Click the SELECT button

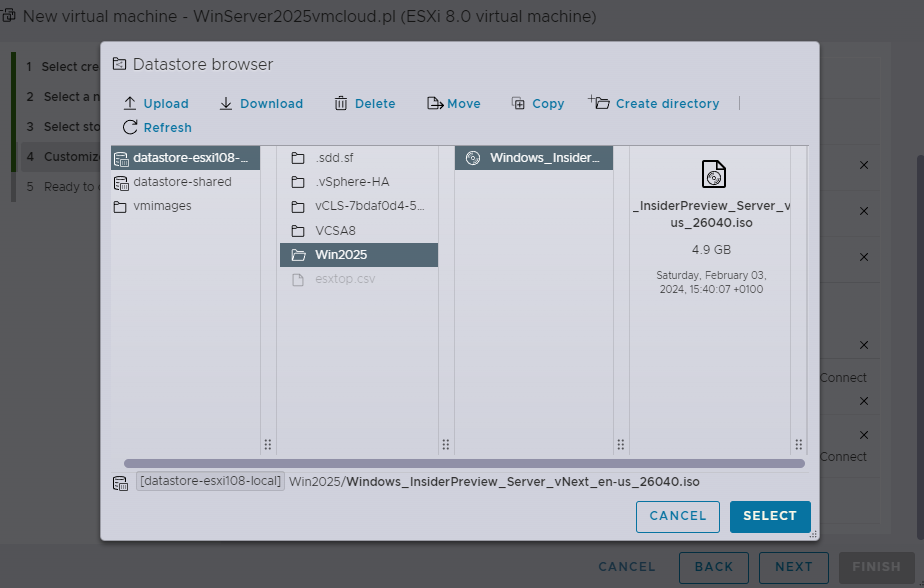point(770,517)
